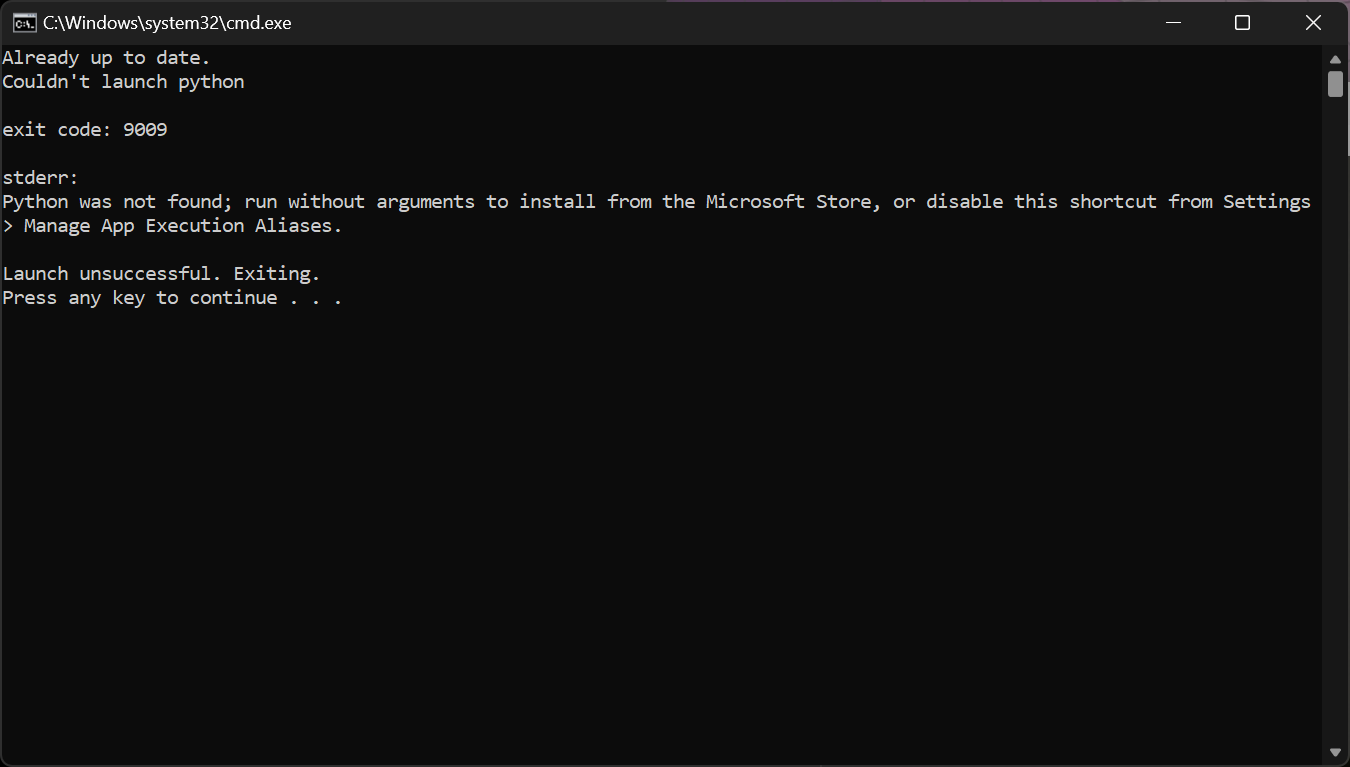Click the text Couldn't launch python

coord(122,81)
